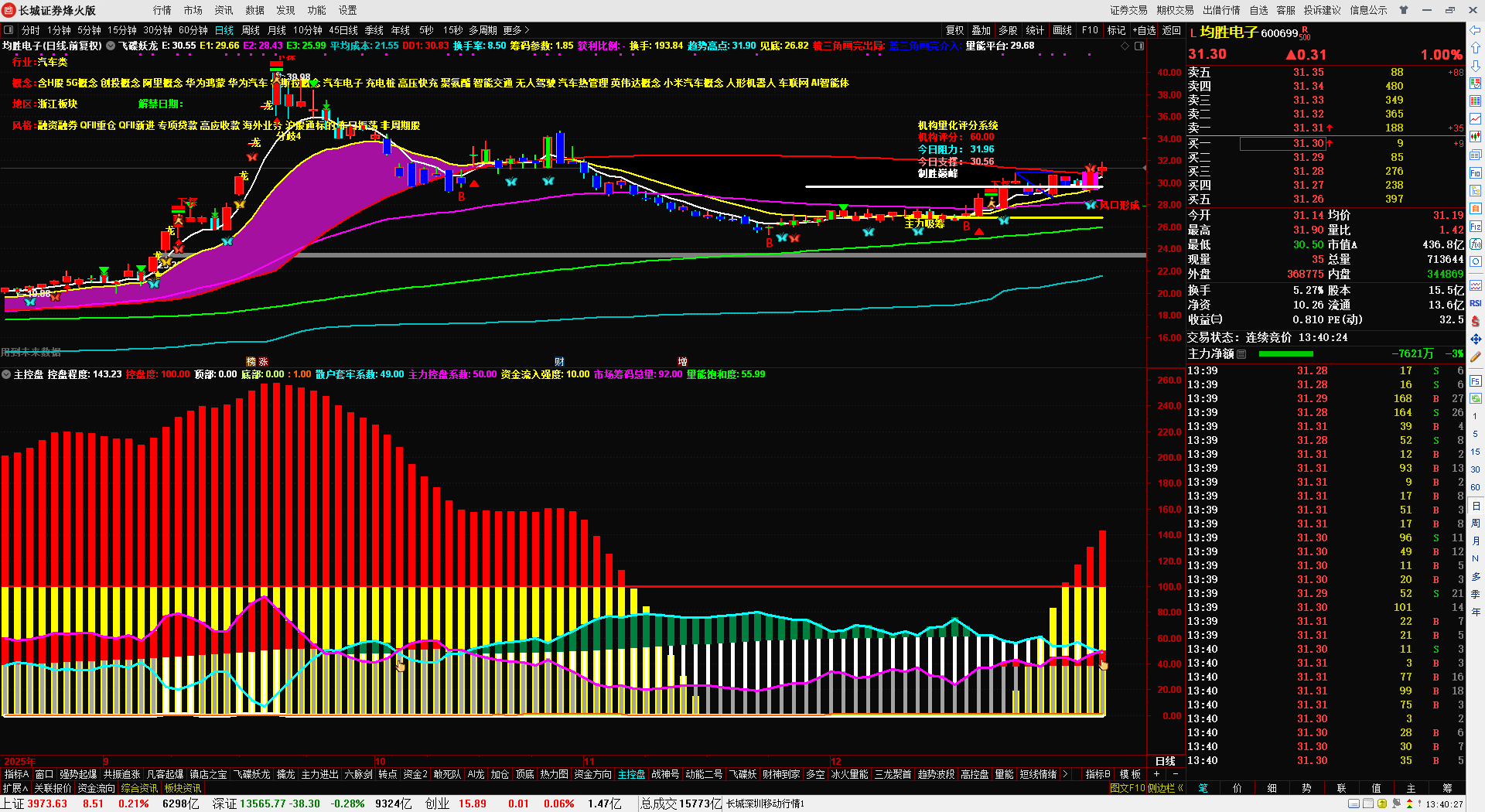Open the skin shirt icon in title bar
This screenshot has height=812, width=1485.
(x=1404, y=10)
